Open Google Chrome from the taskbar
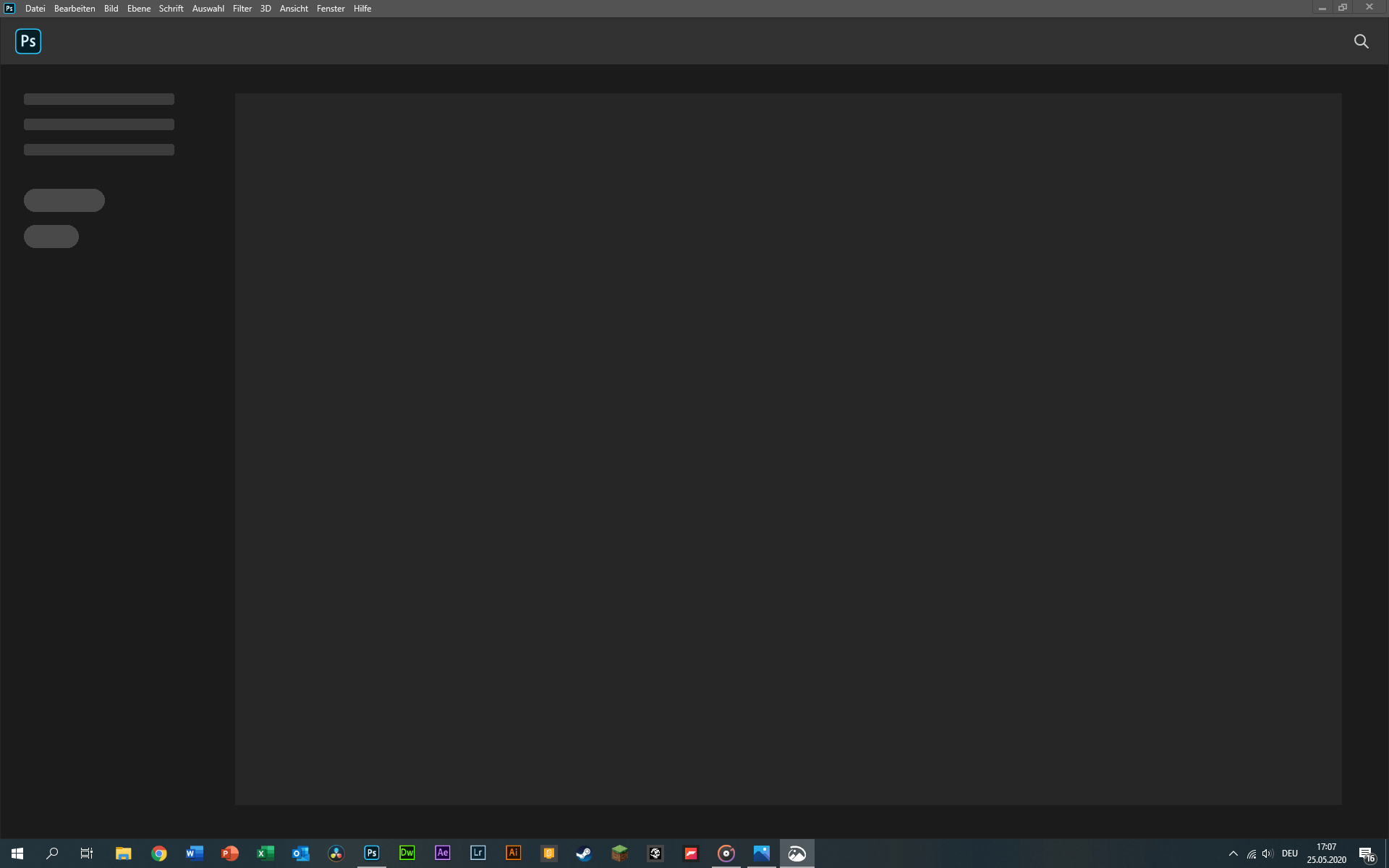This screenshot has height=868, width=1389. 158,854
